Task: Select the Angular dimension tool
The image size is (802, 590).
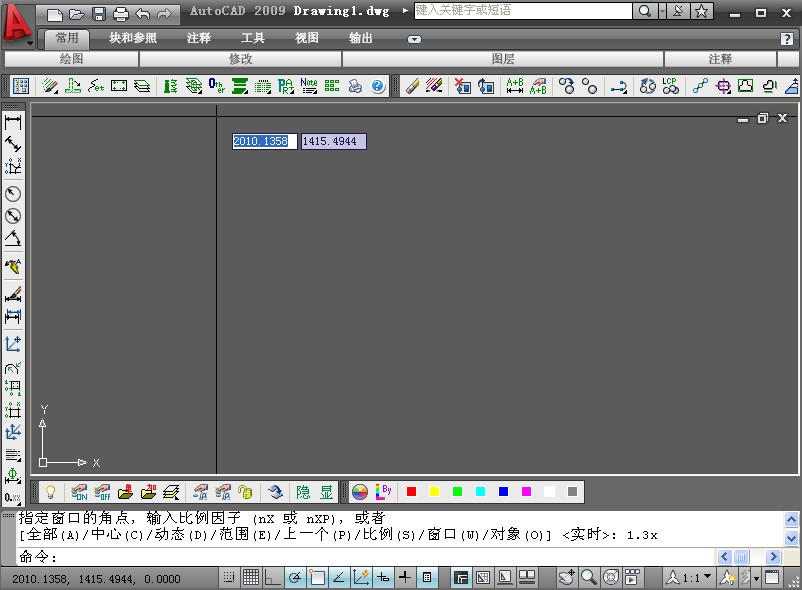Action: pyautogui.click(x=13, y=238)
